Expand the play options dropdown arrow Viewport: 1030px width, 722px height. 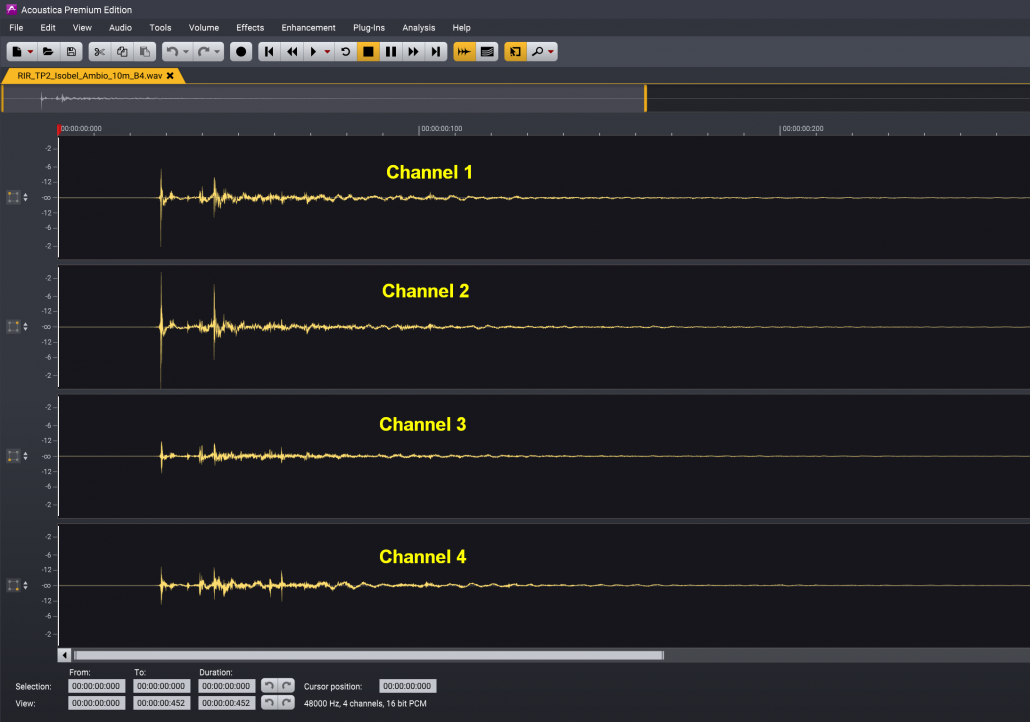tap(327, 51)
